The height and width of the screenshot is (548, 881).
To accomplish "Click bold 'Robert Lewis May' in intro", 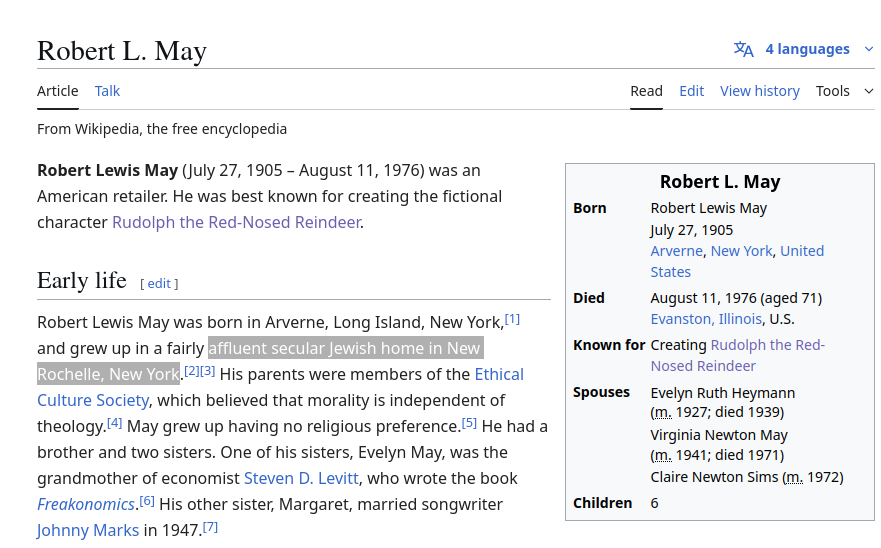I will [107, 170].
